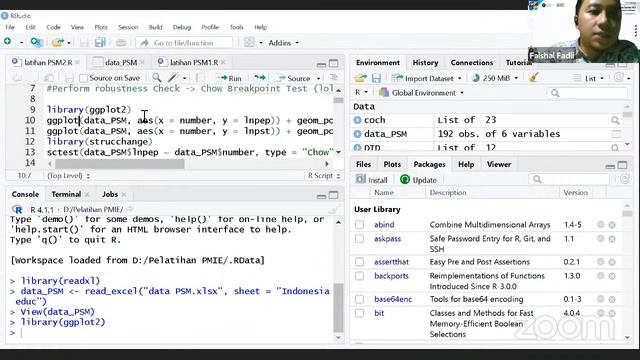Click the Re-run previous code icon
The image size is (640, 360).
coord(260,78)
